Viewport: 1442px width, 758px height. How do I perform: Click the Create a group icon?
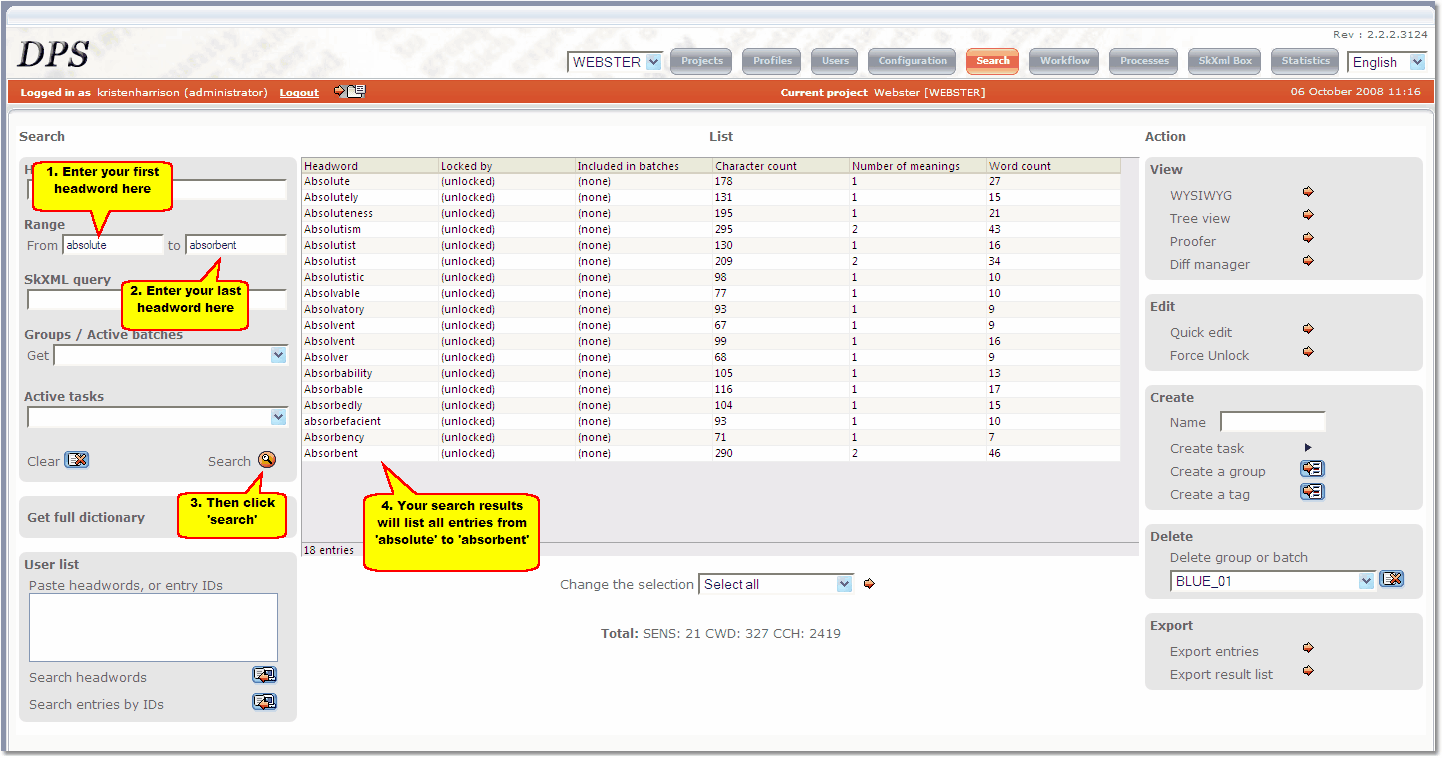click(1312, 469)
